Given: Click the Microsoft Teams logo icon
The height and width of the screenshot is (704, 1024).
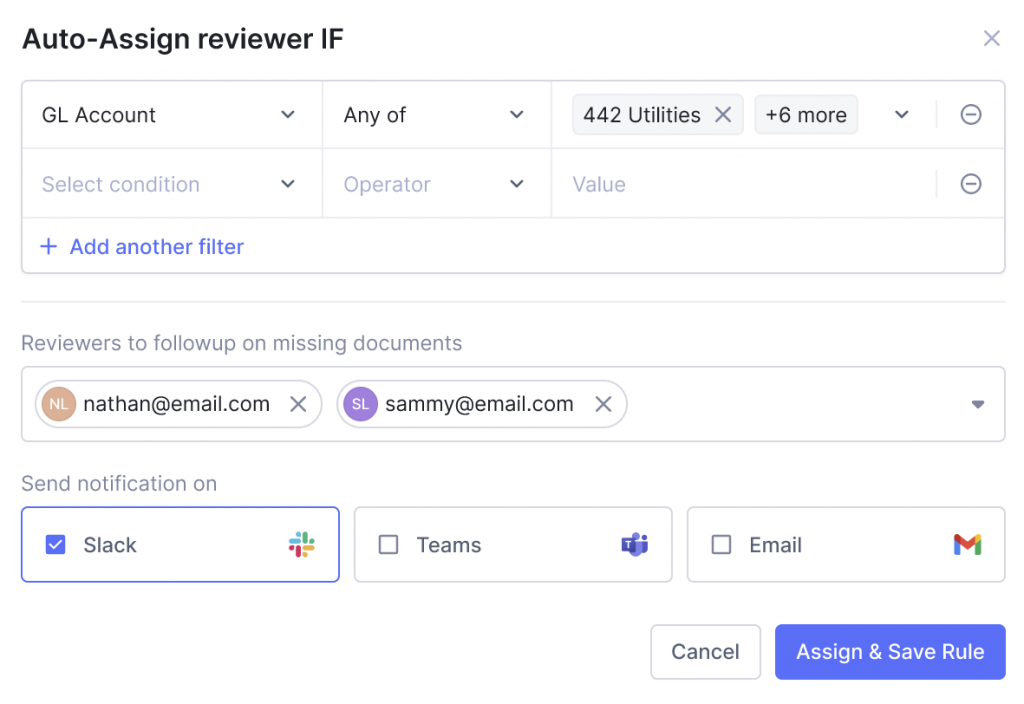Looking at the screenshot, I should tap(634, 545).
